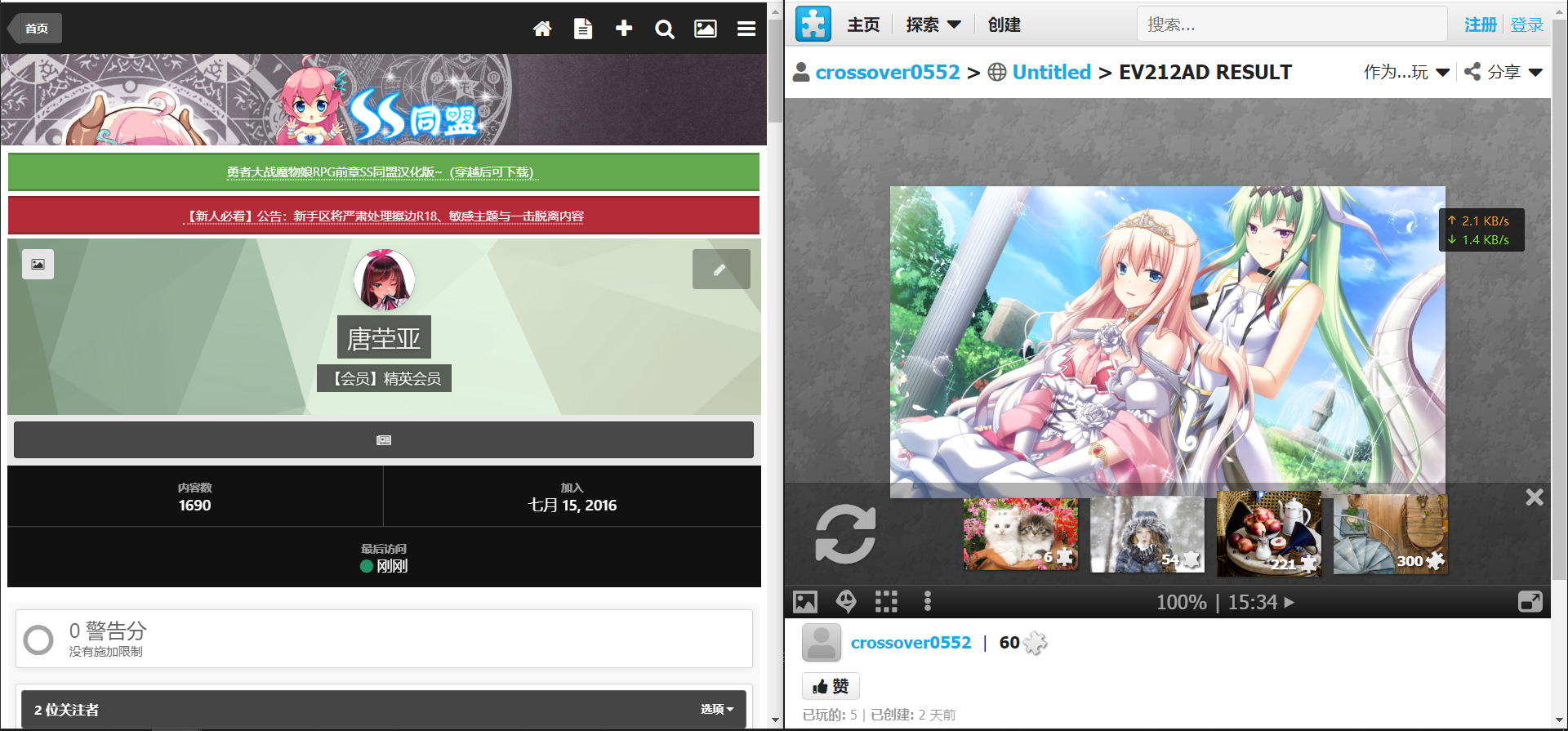The height and width of the screenshot is (731, 1568).
Task: Click the 赞 like button
Action: click(x=831, y=686)
